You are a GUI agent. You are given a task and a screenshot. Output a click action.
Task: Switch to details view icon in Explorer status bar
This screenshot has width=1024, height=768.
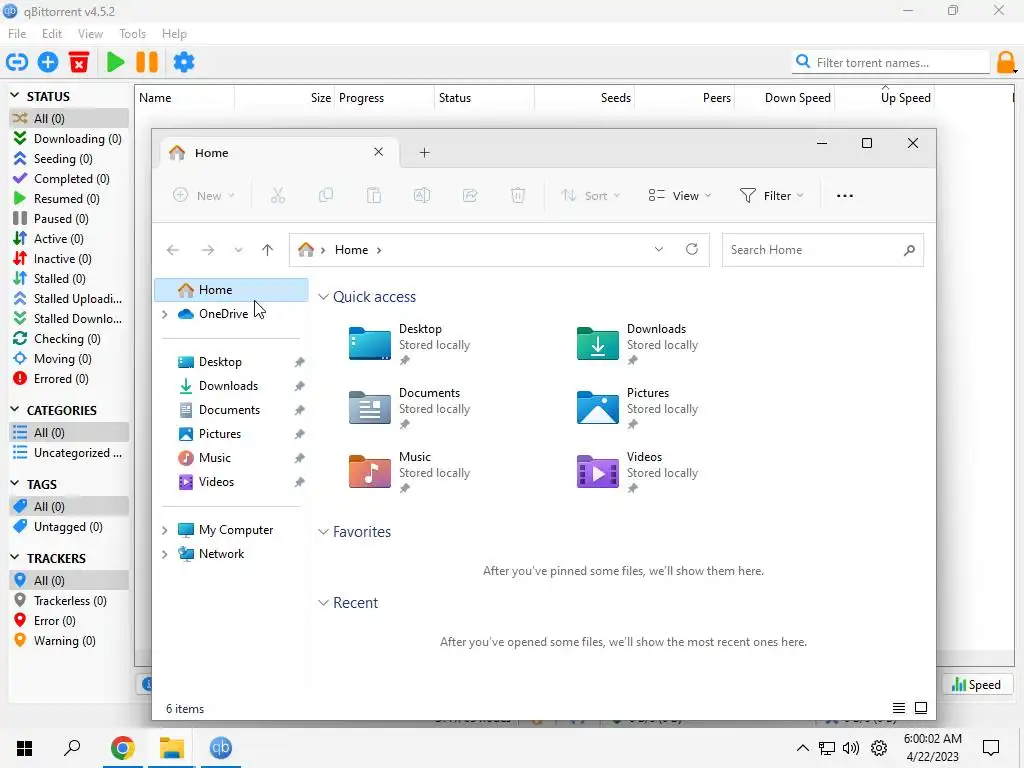click(899, 709)
